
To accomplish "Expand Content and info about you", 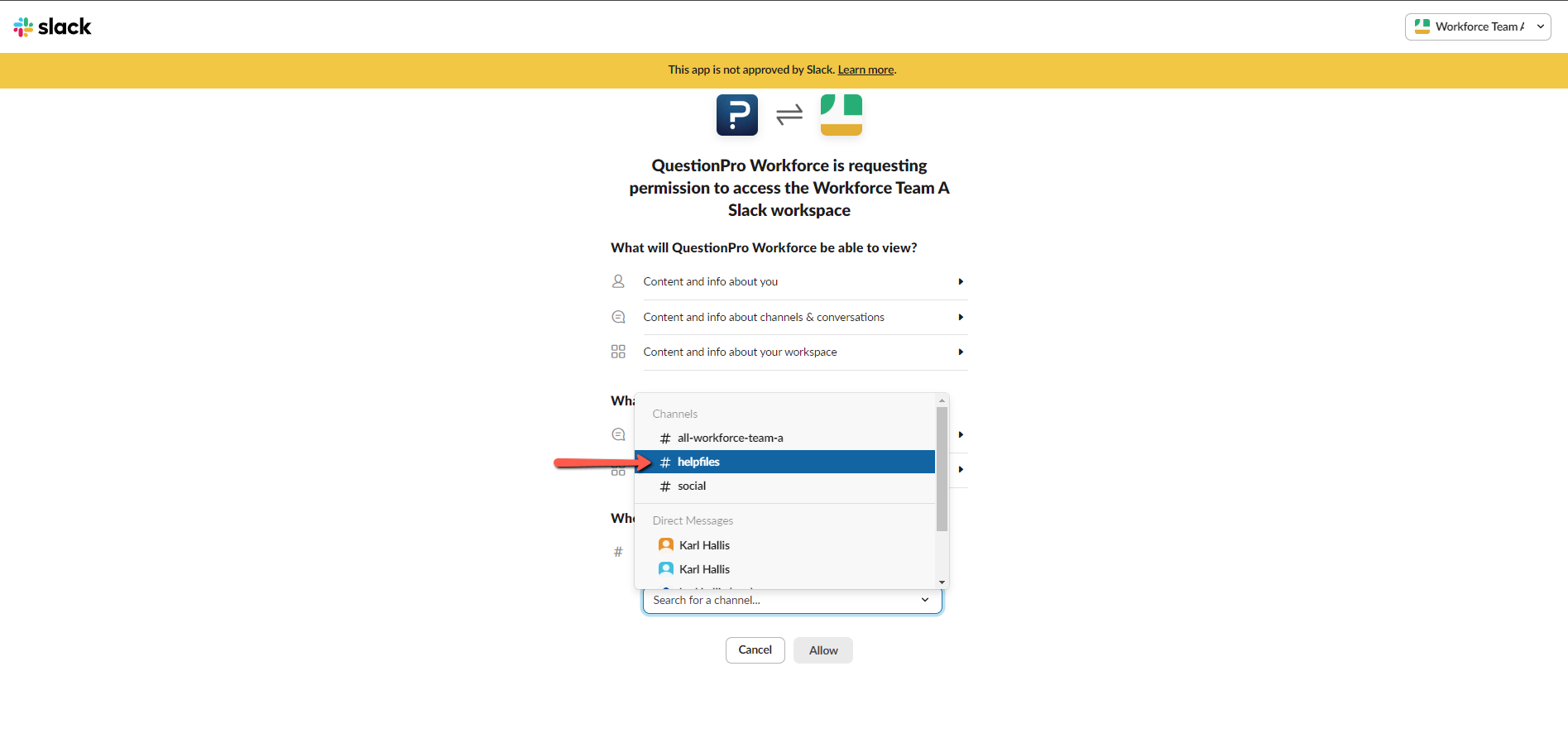I will (804, 282).
